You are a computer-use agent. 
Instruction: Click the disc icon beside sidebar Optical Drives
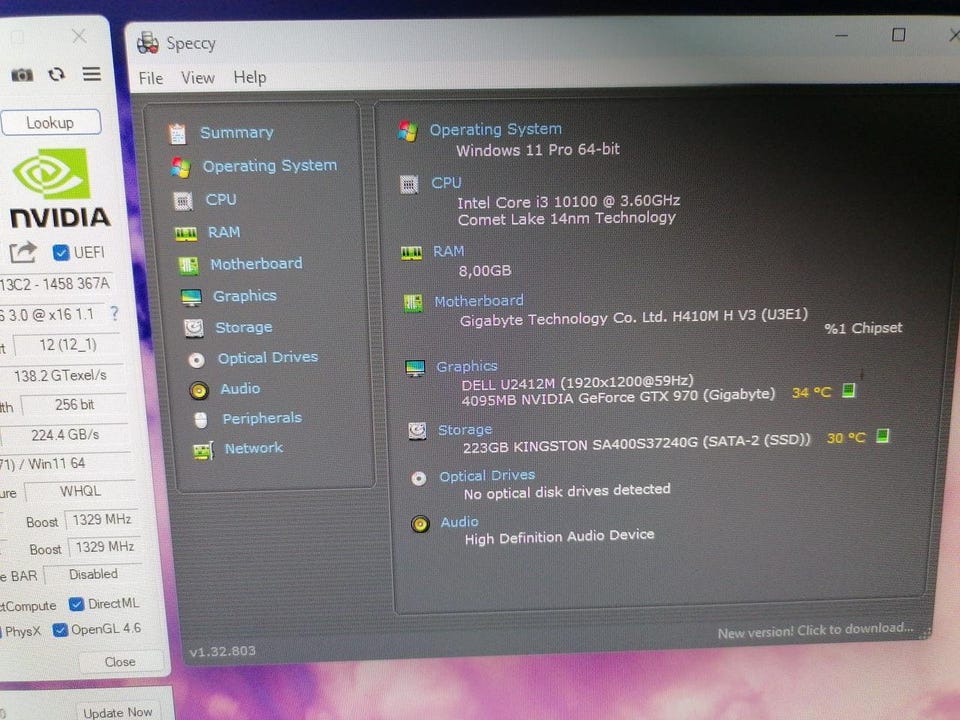pyautogui.click(x=197, y=360)
